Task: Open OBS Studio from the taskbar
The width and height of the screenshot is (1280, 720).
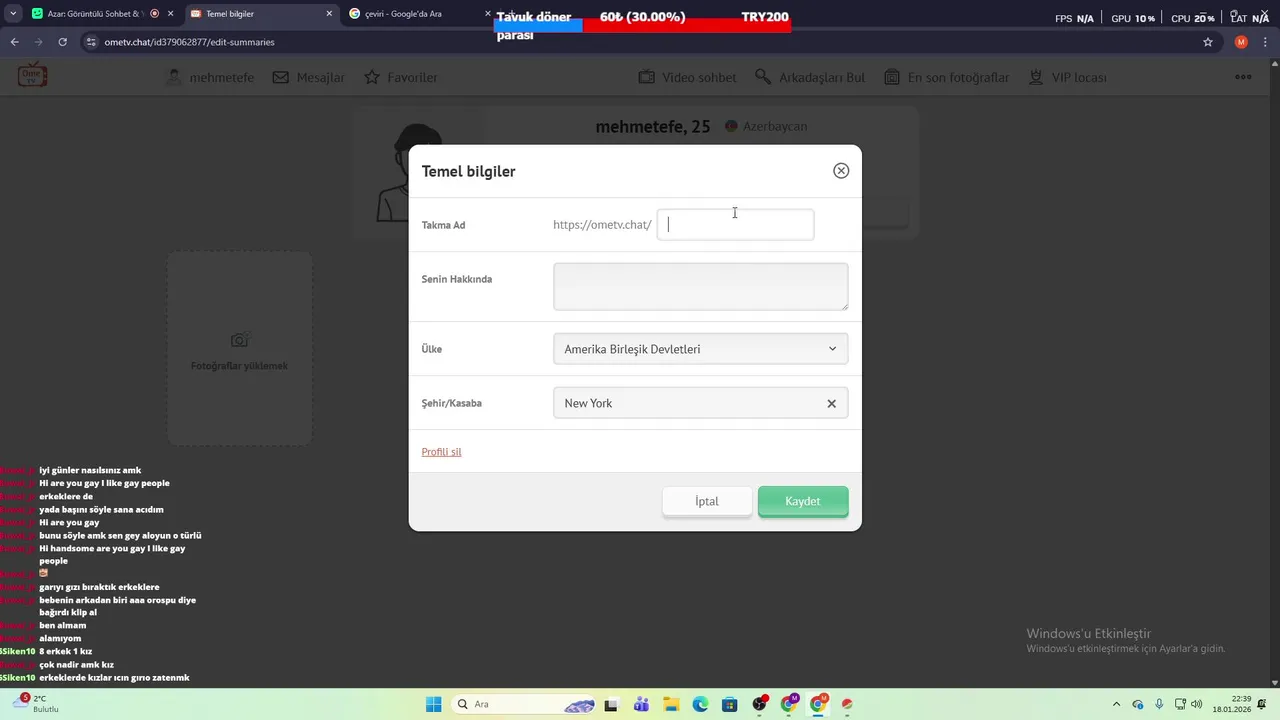Action: (759, 704)
